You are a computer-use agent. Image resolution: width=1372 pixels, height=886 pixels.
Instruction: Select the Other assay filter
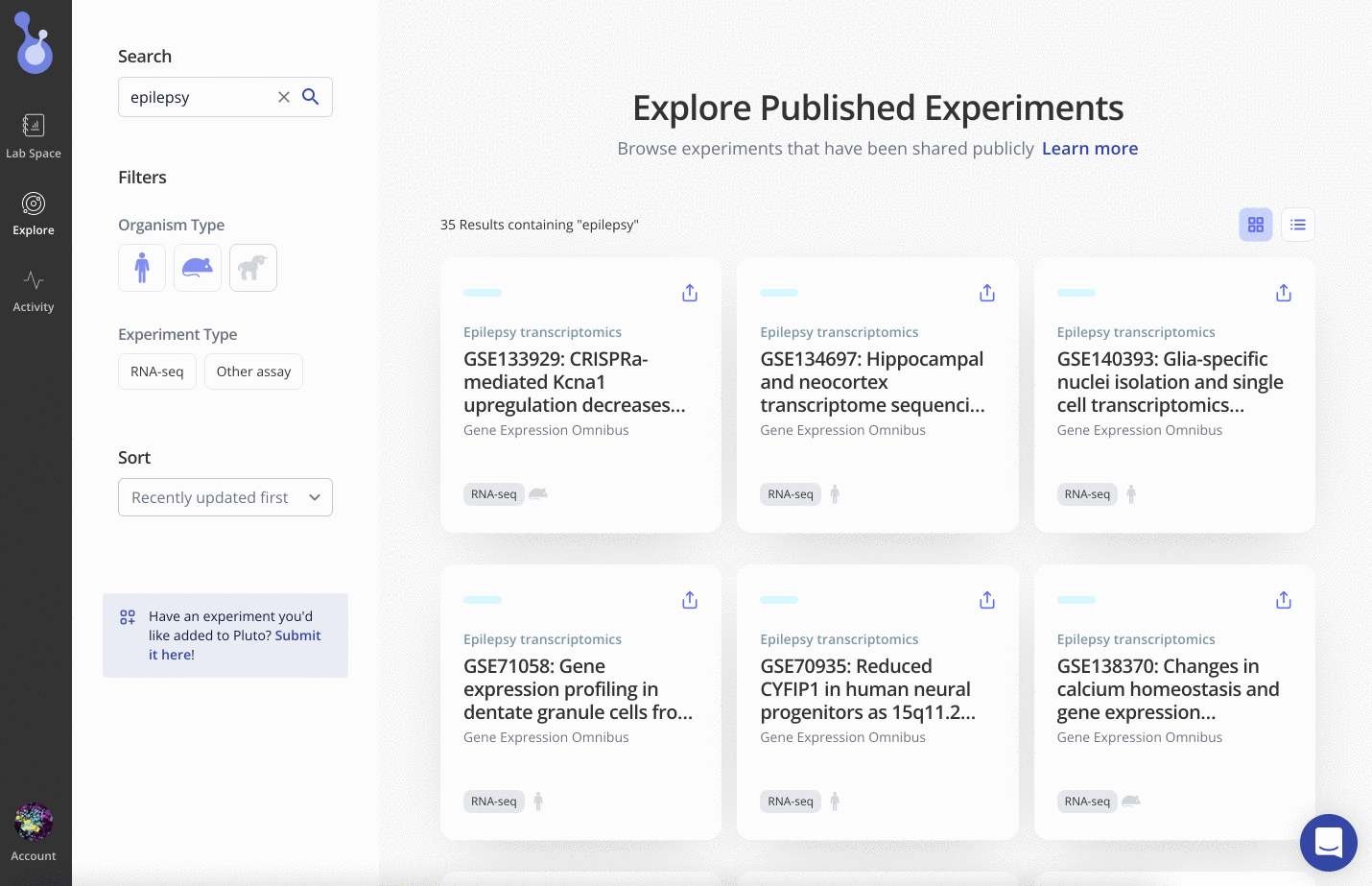pyautogui.click(x=253, y=371)
